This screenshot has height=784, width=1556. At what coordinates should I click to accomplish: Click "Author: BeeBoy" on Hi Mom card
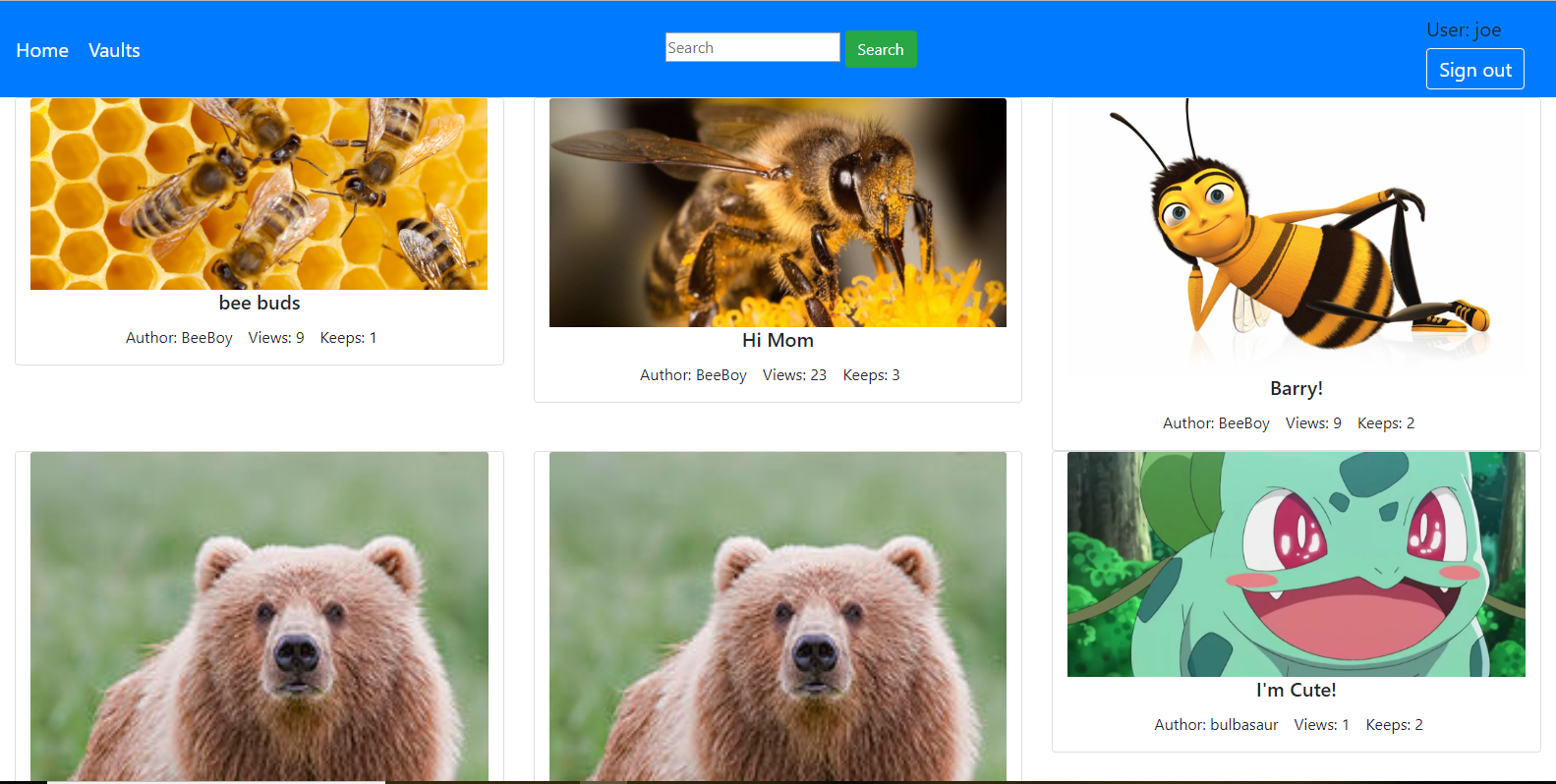pos(693,375)
